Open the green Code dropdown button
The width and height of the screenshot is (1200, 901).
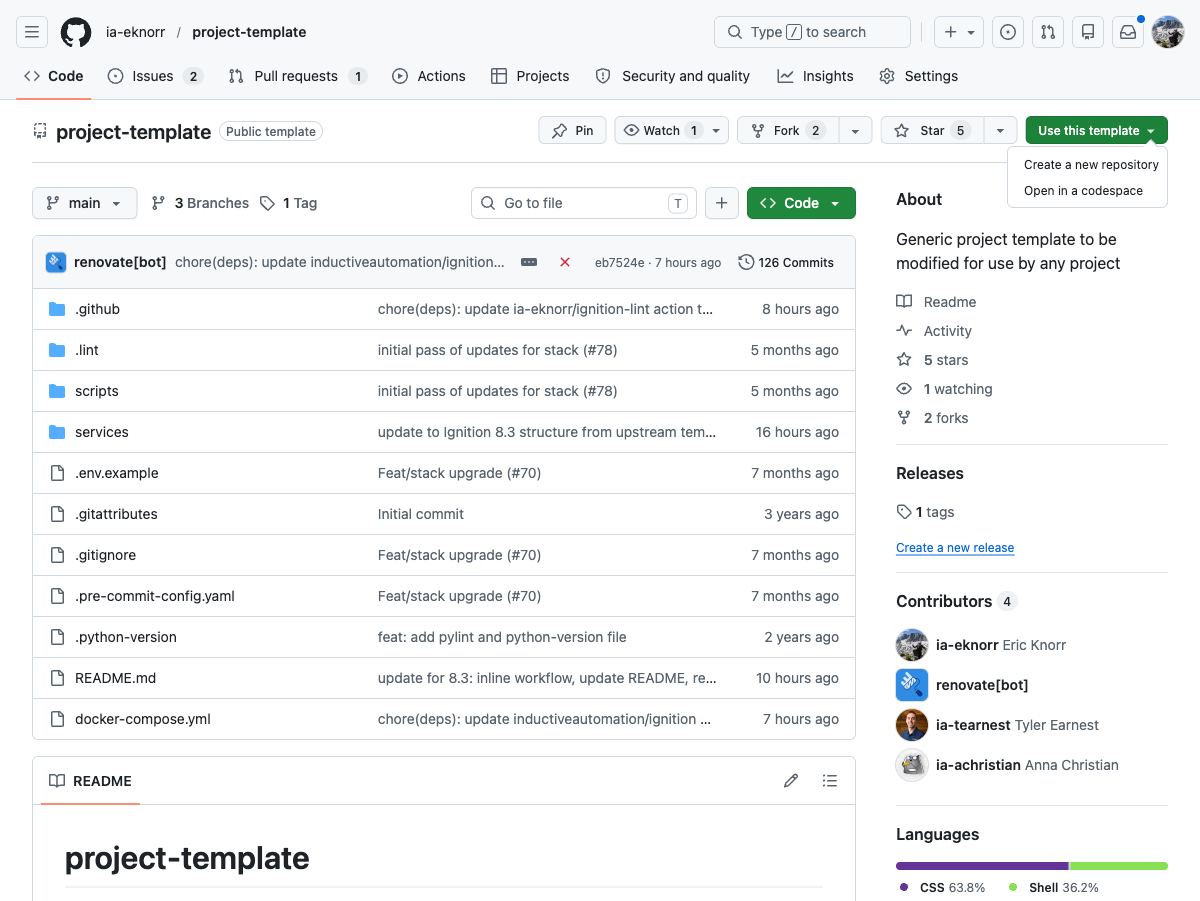[x=801, y=203]
